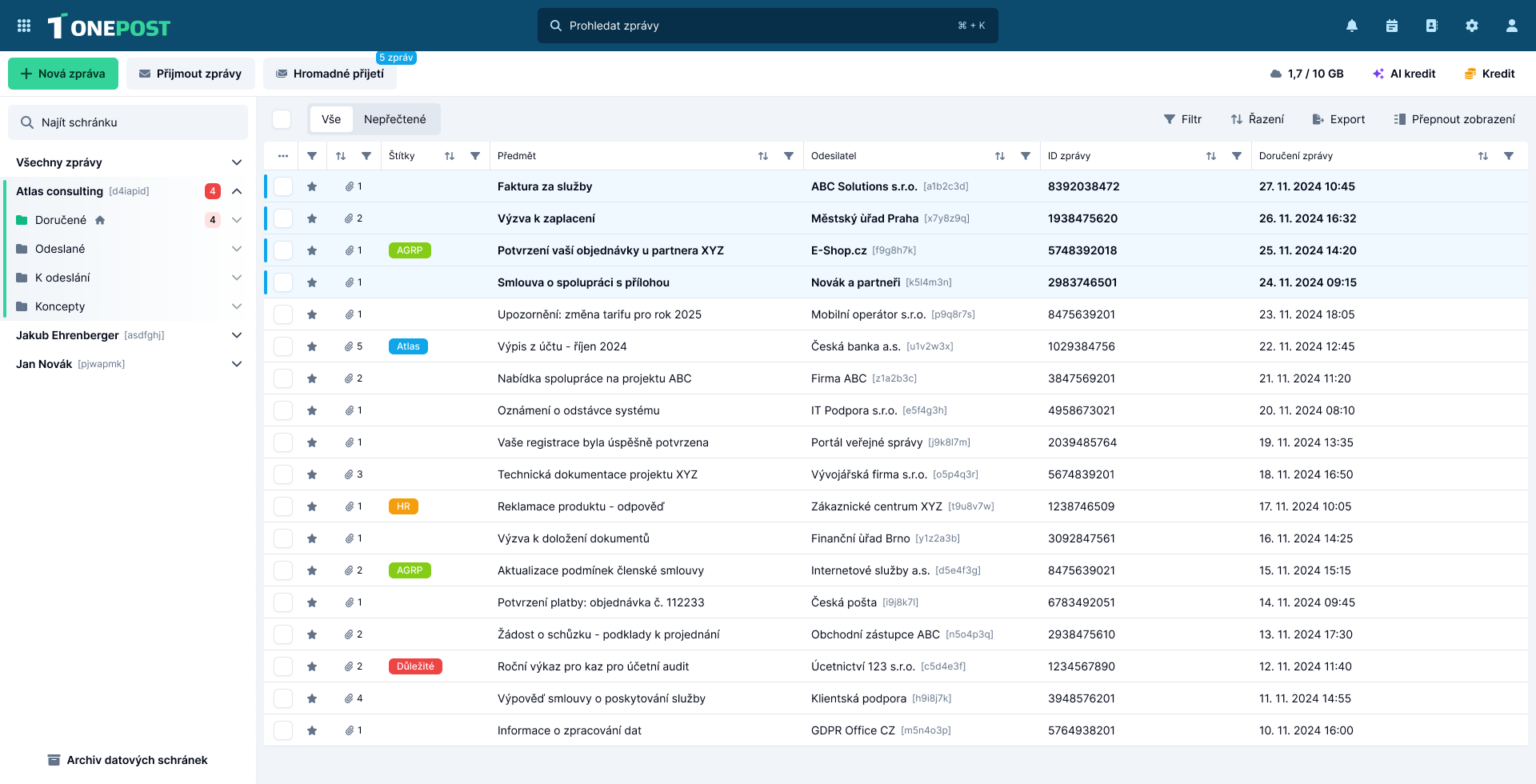This screenshot has width=1536, height=784.
Task: Open the Odeslané folder
Action: click(x=58, y=249)
